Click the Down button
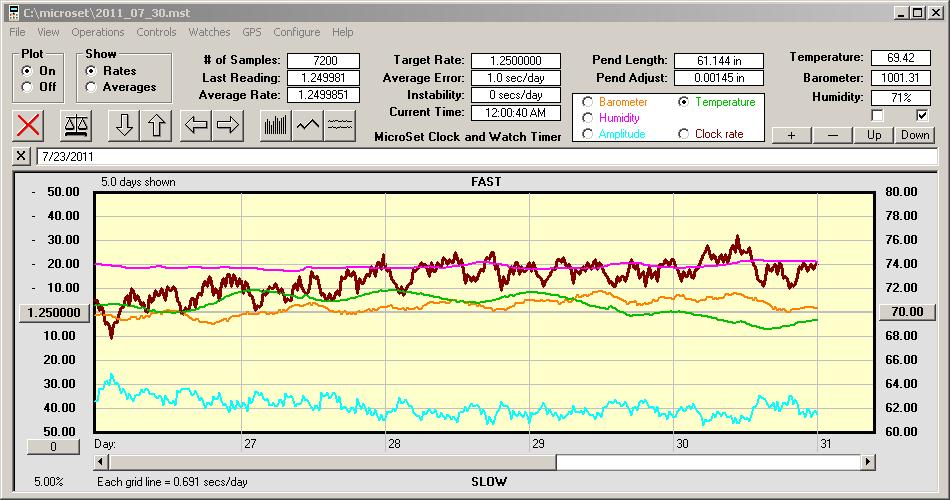This screenshot has height=500, width=950. pyautogui.click(x=915, y=135)
